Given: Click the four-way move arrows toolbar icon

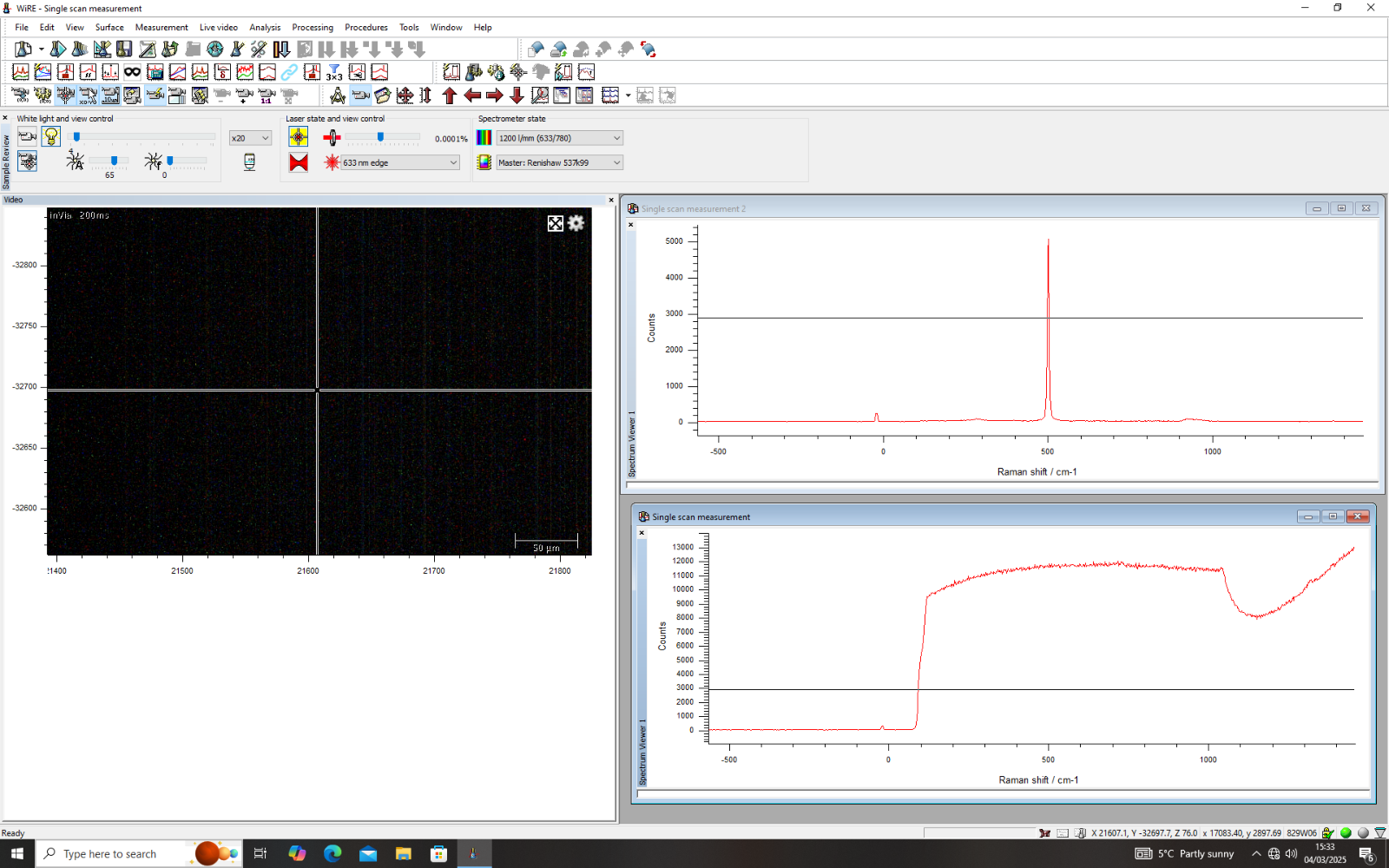Looking at the screenshot, I should tap(405, 95).
